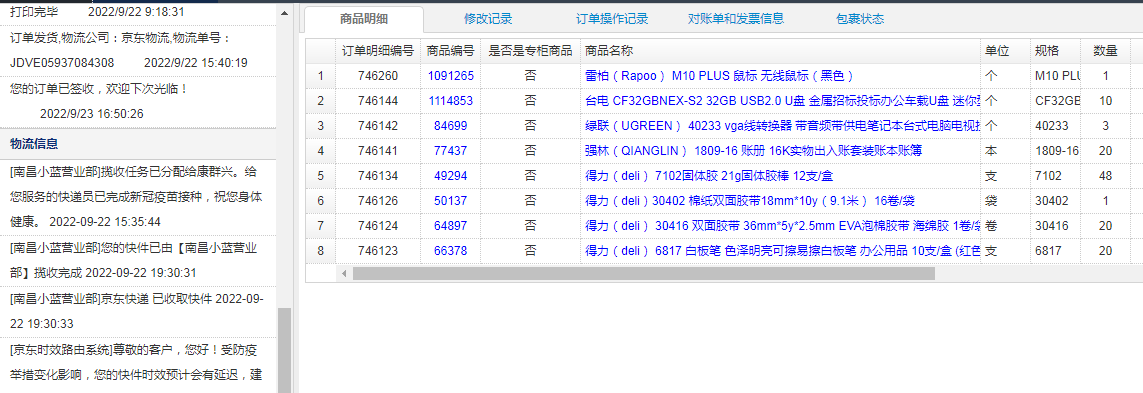The width and height of the screenshot is (1143, 393).
Task: Open the 包裹状态 tab
Action: click(860, 20)
